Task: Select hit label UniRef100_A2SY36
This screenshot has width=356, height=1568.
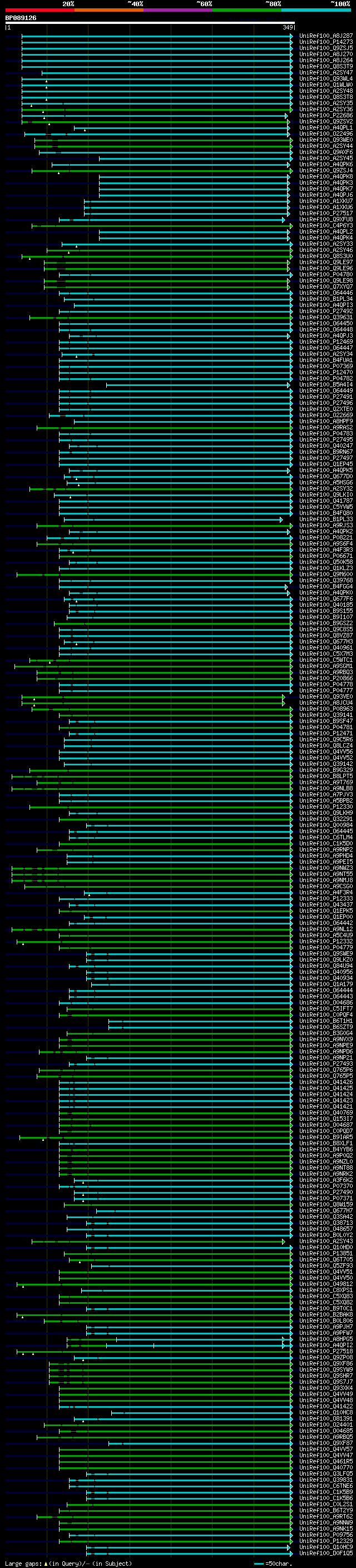Action: click(x=326, y=110)
